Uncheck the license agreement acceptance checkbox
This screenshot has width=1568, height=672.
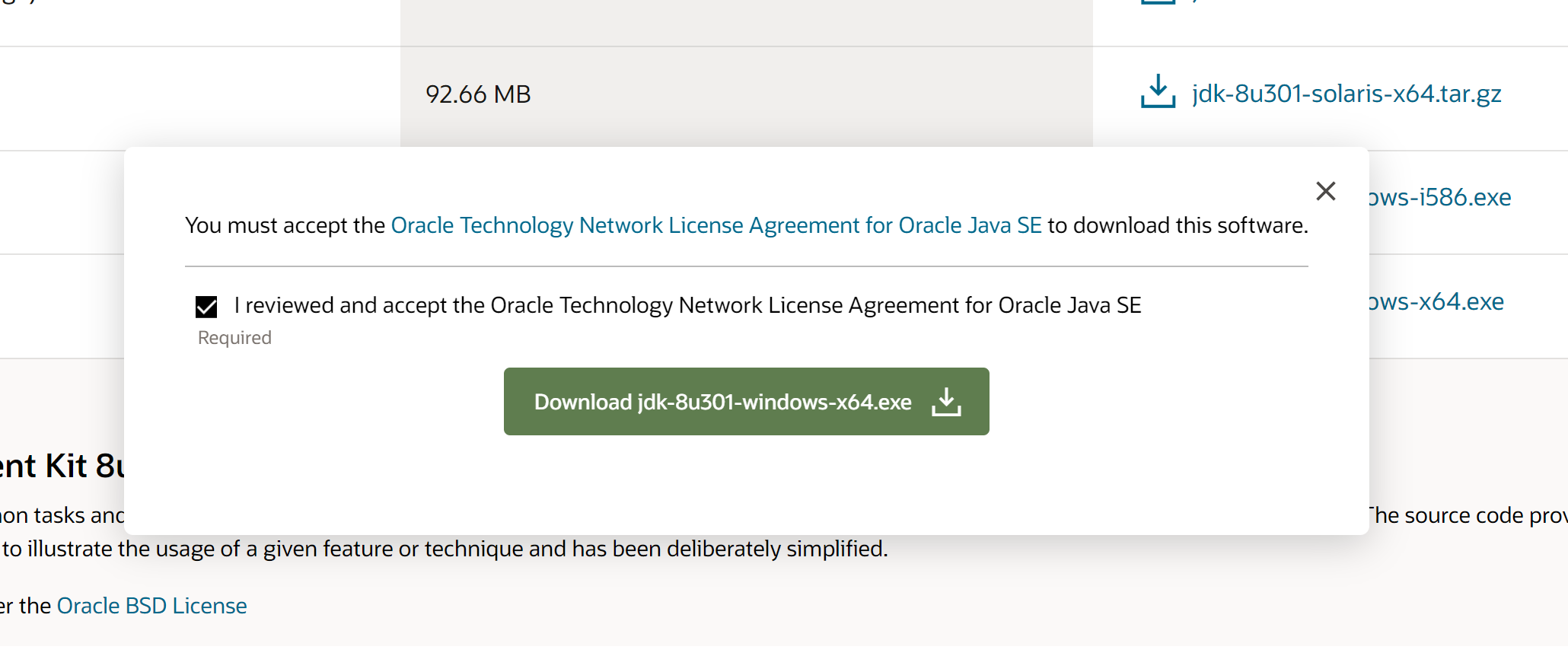click(206, 307)
